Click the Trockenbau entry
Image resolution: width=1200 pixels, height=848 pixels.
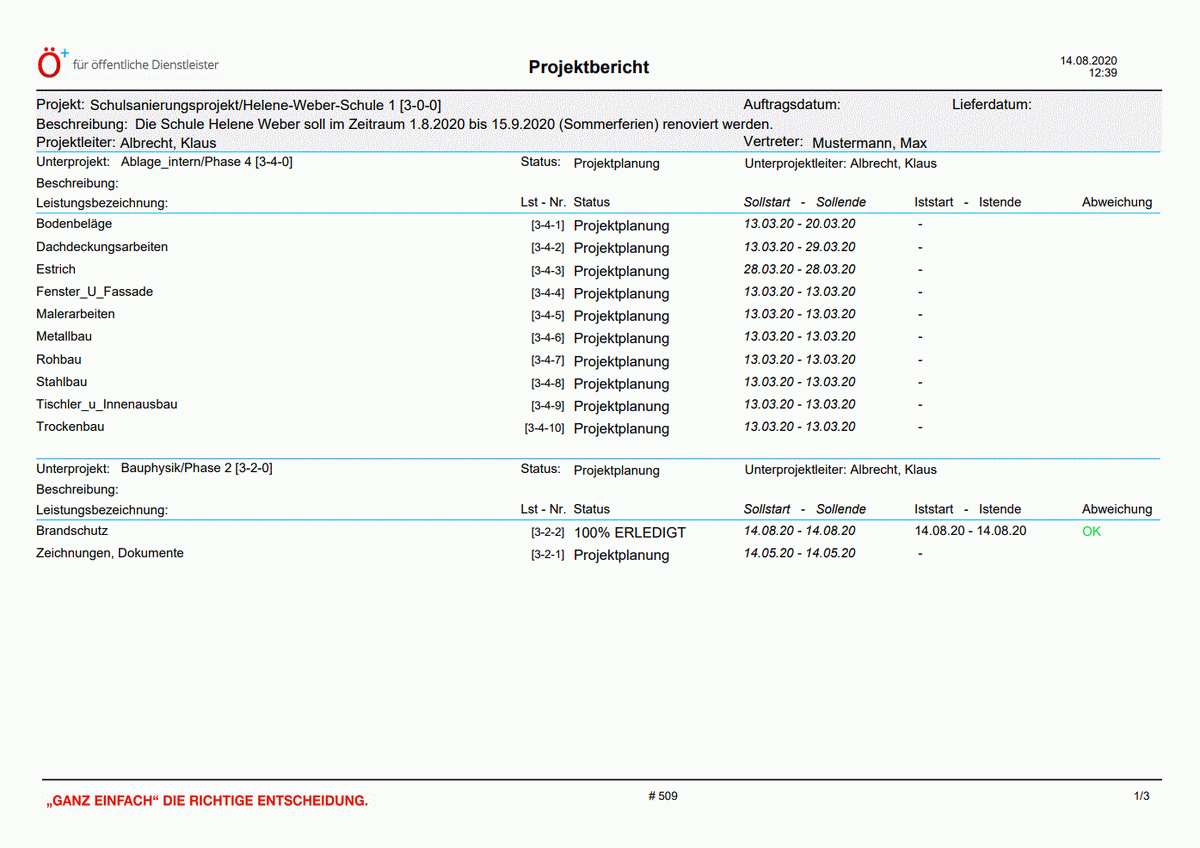pyautogui.click(x=70, y=427)
